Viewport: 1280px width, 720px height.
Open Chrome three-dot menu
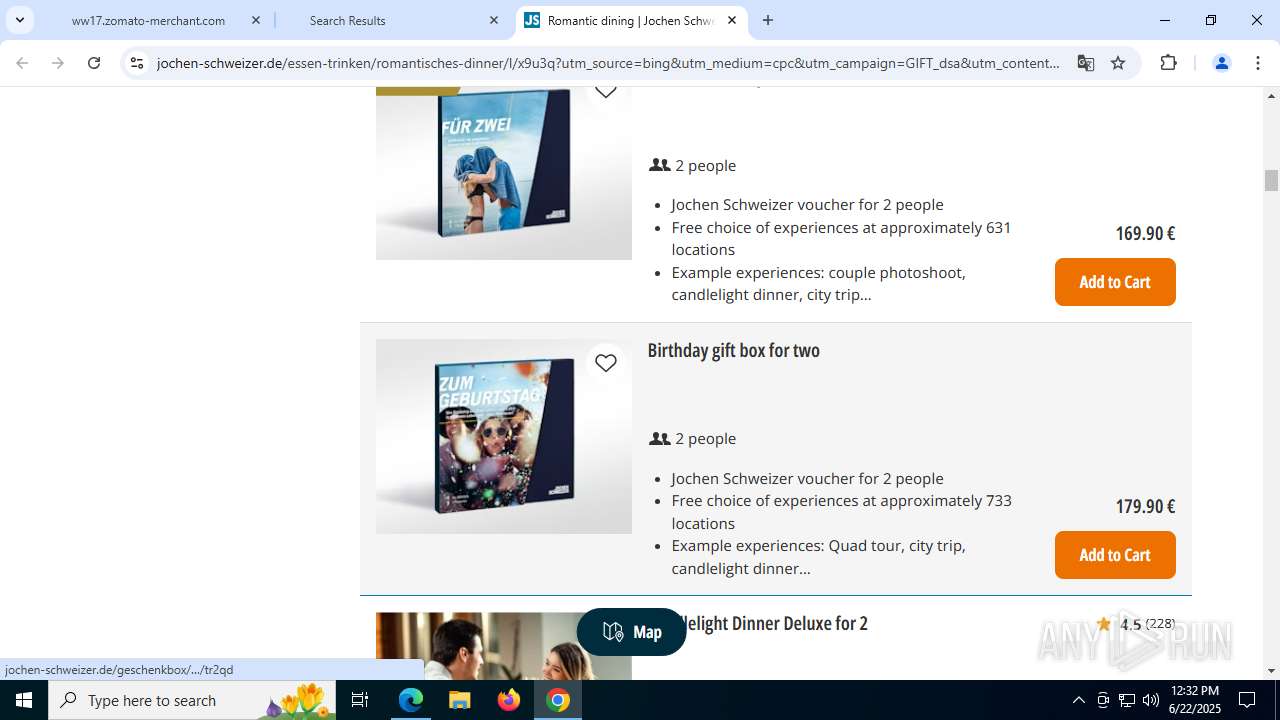[1257, 63]
